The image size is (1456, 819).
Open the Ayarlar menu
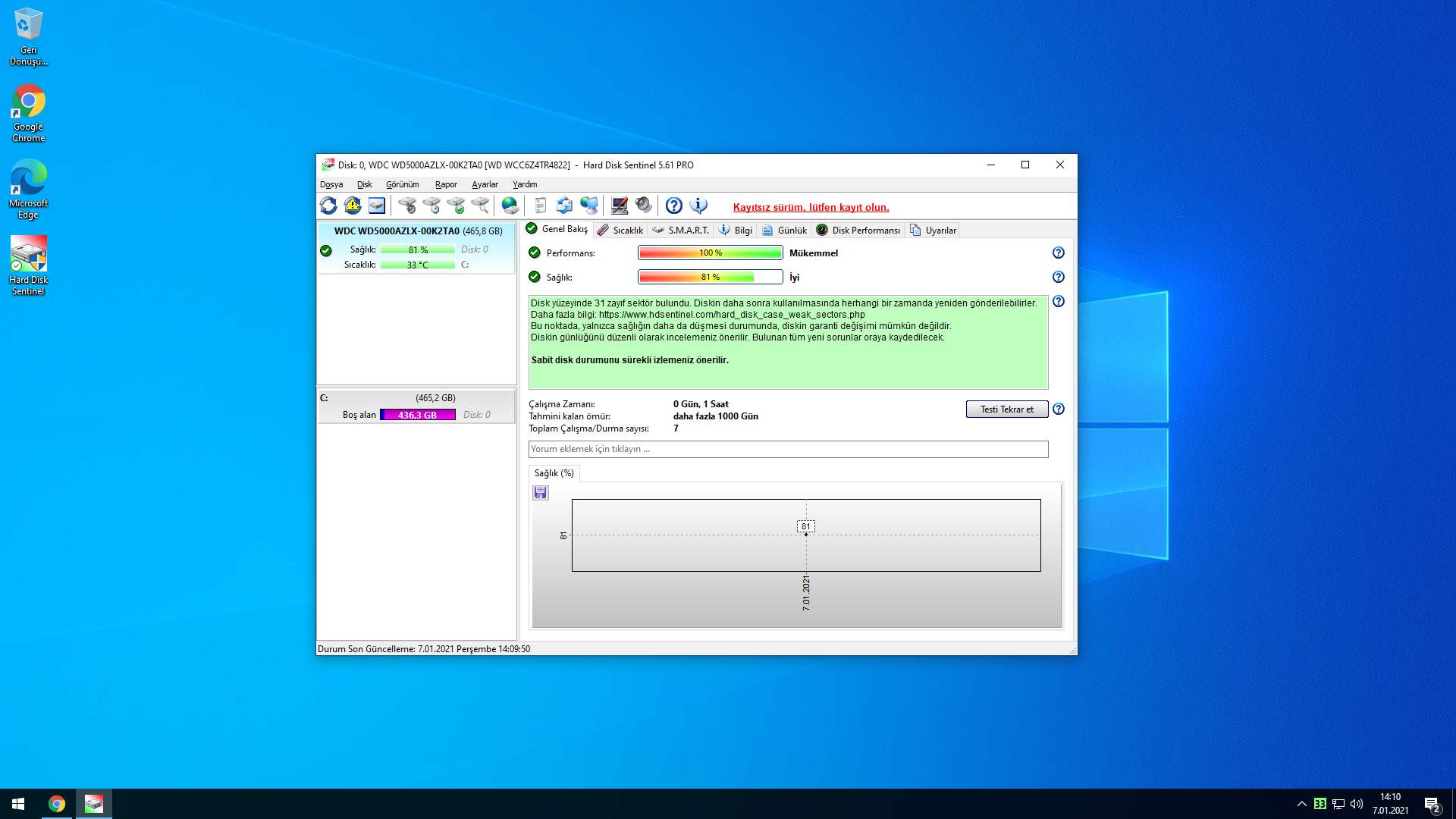coord(485,184)
